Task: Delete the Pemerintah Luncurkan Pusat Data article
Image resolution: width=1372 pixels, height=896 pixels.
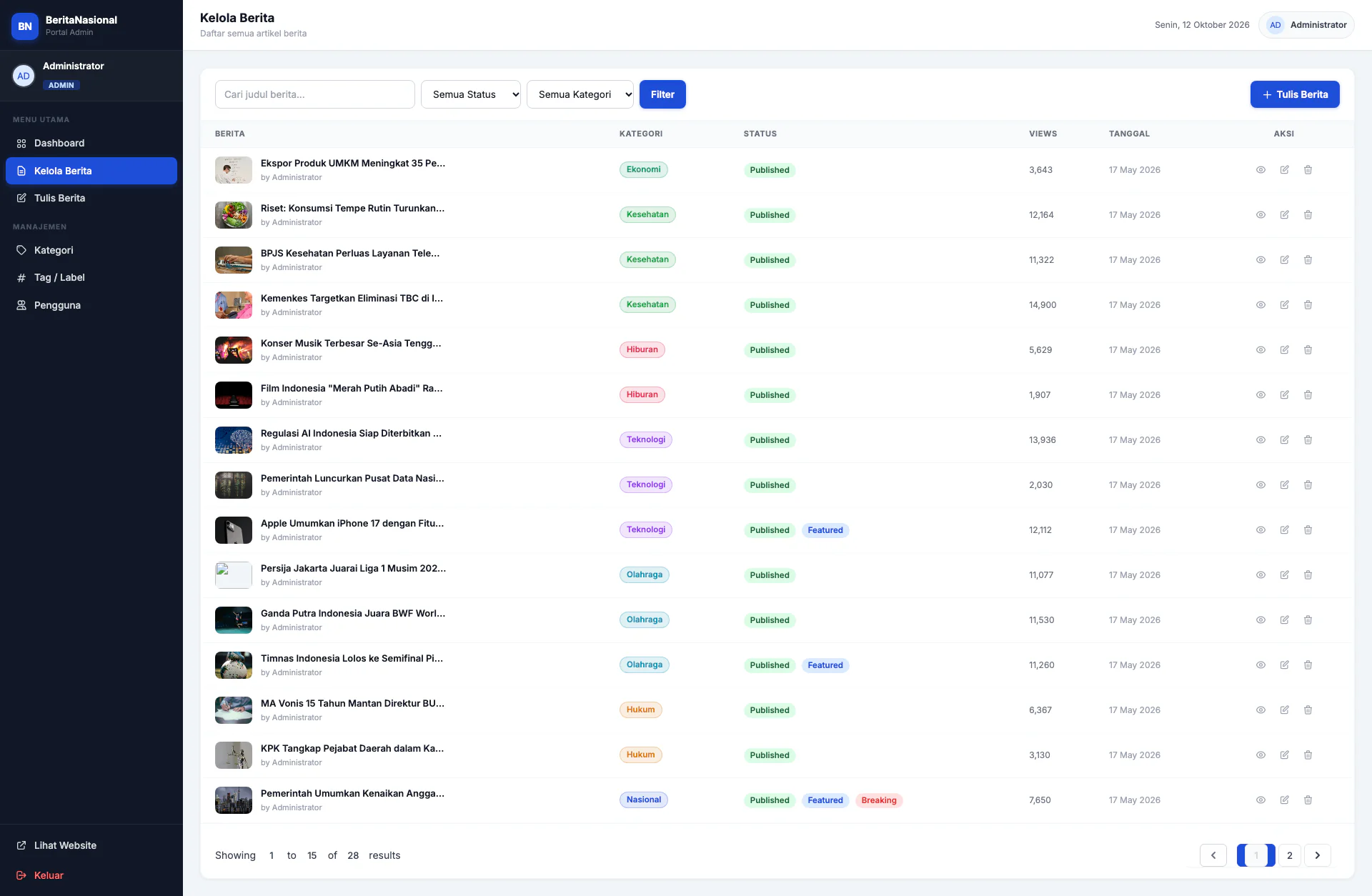Action: point(1308,485)
